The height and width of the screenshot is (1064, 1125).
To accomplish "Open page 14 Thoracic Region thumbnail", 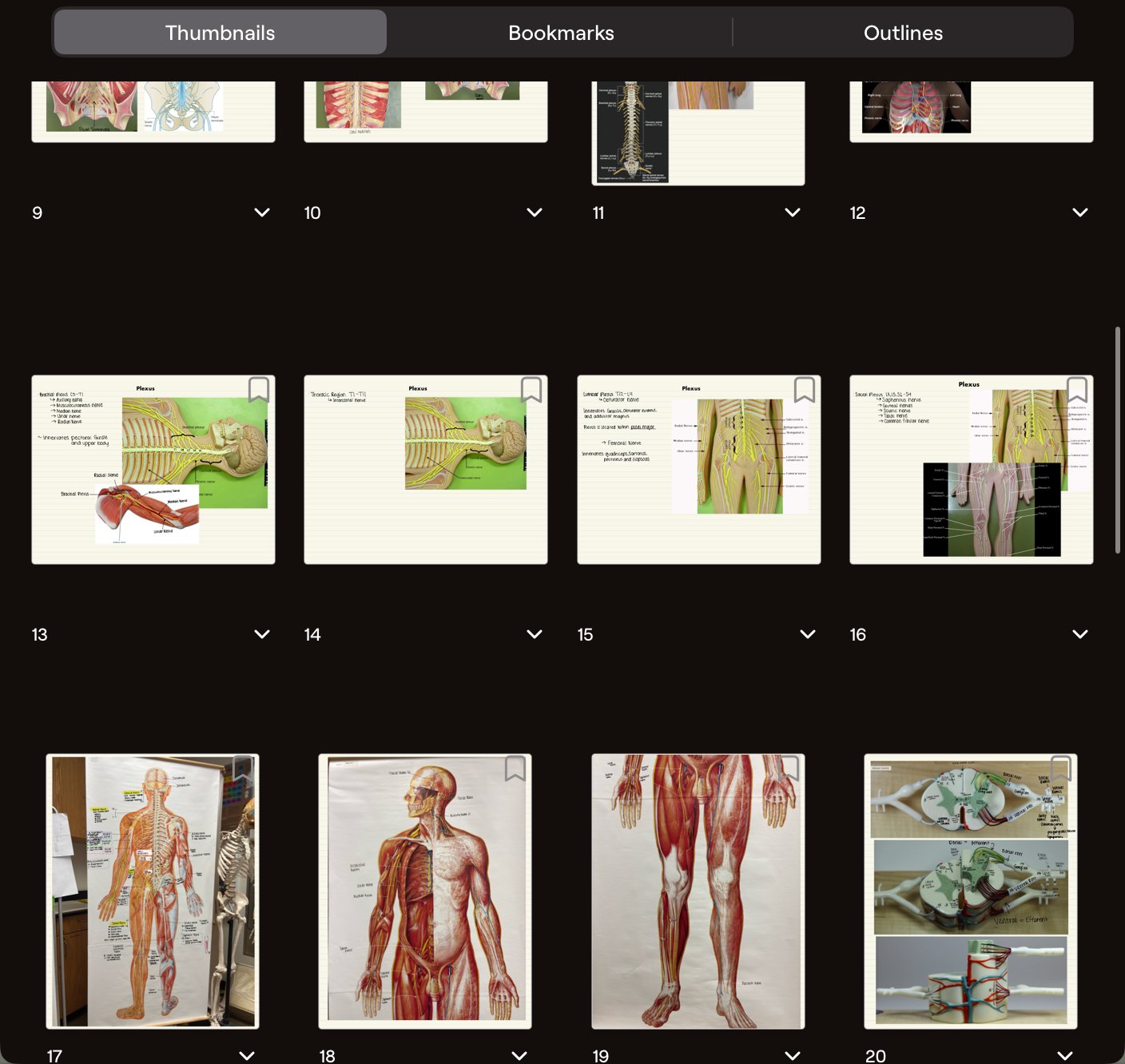I will tap(426, 470).
